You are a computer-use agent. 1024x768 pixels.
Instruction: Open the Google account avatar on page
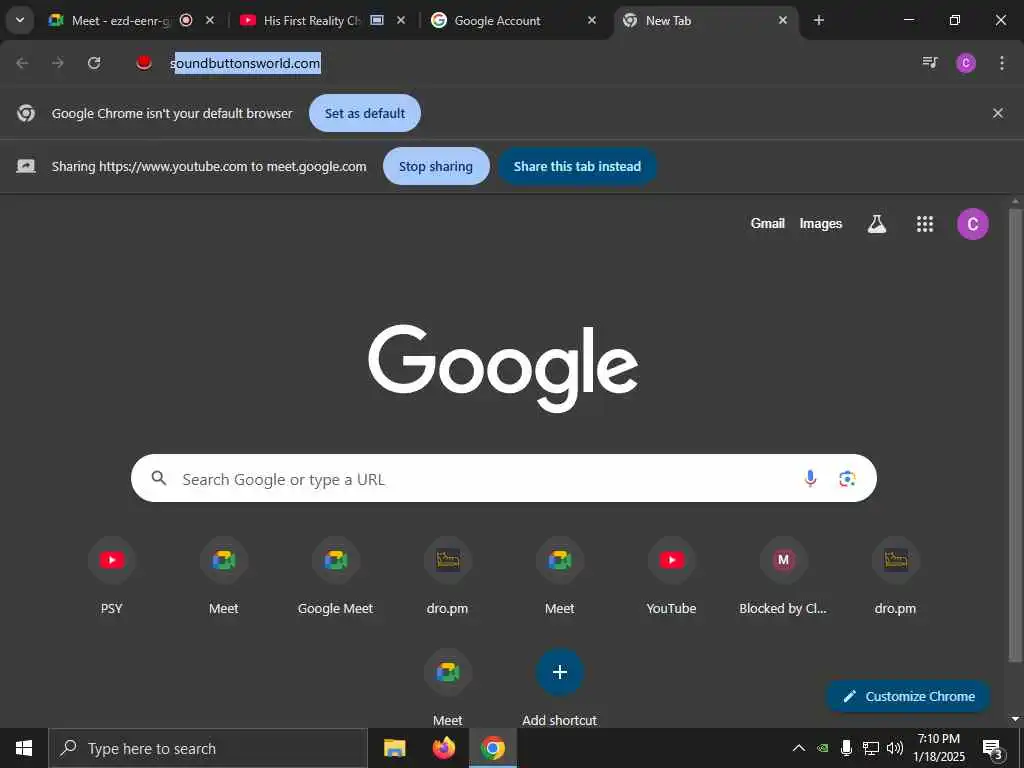[x=972, y=224]
